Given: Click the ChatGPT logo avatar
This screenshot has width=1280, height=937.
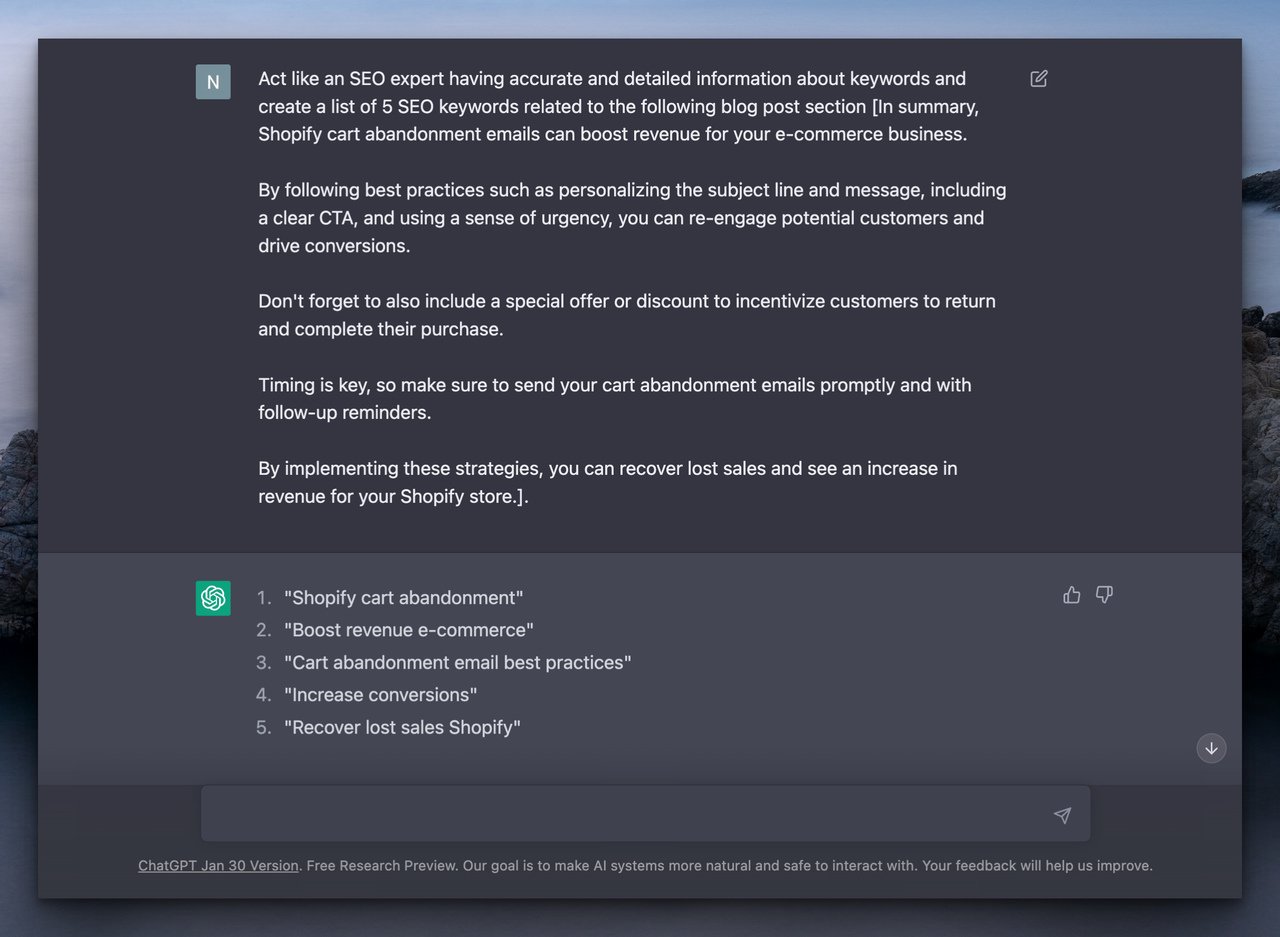Looking at the screenshot, I should pos(213,598).
